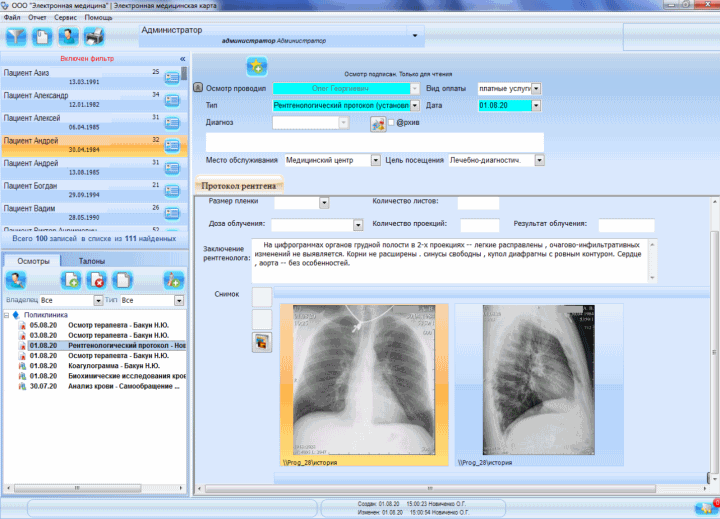Open the Файл menu
720x519 pixels.
(x=12, y=17)
